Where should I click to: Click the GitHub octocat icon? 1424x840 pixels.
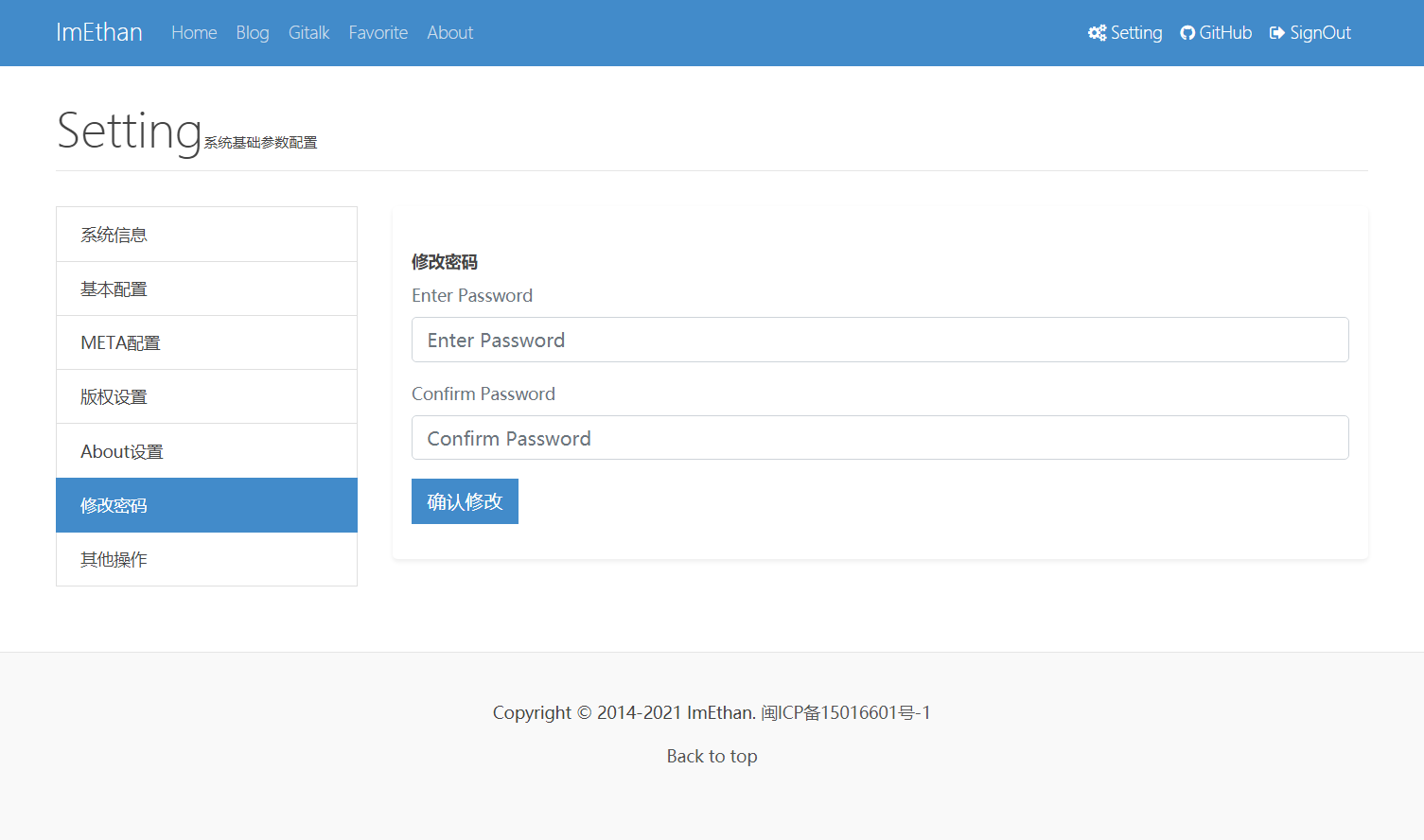tap(1187, 33)
